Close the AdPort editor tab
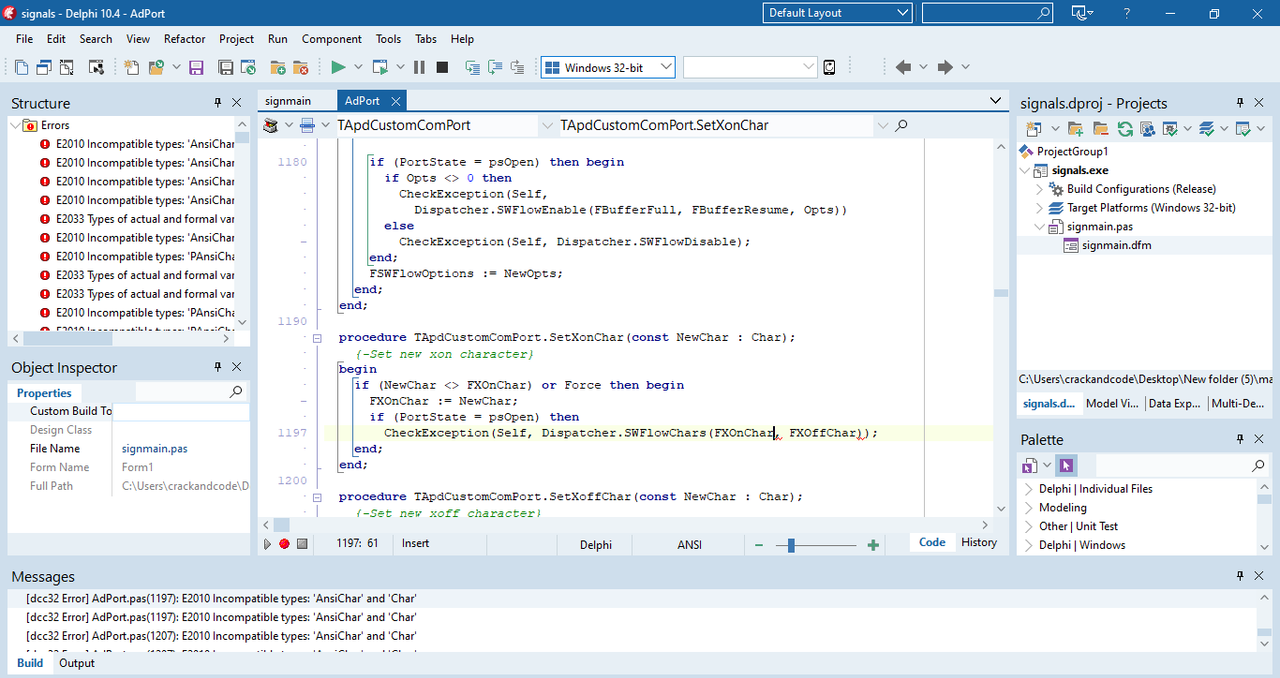The height and width of the screenshot is (678, 1280). [396, 101]
